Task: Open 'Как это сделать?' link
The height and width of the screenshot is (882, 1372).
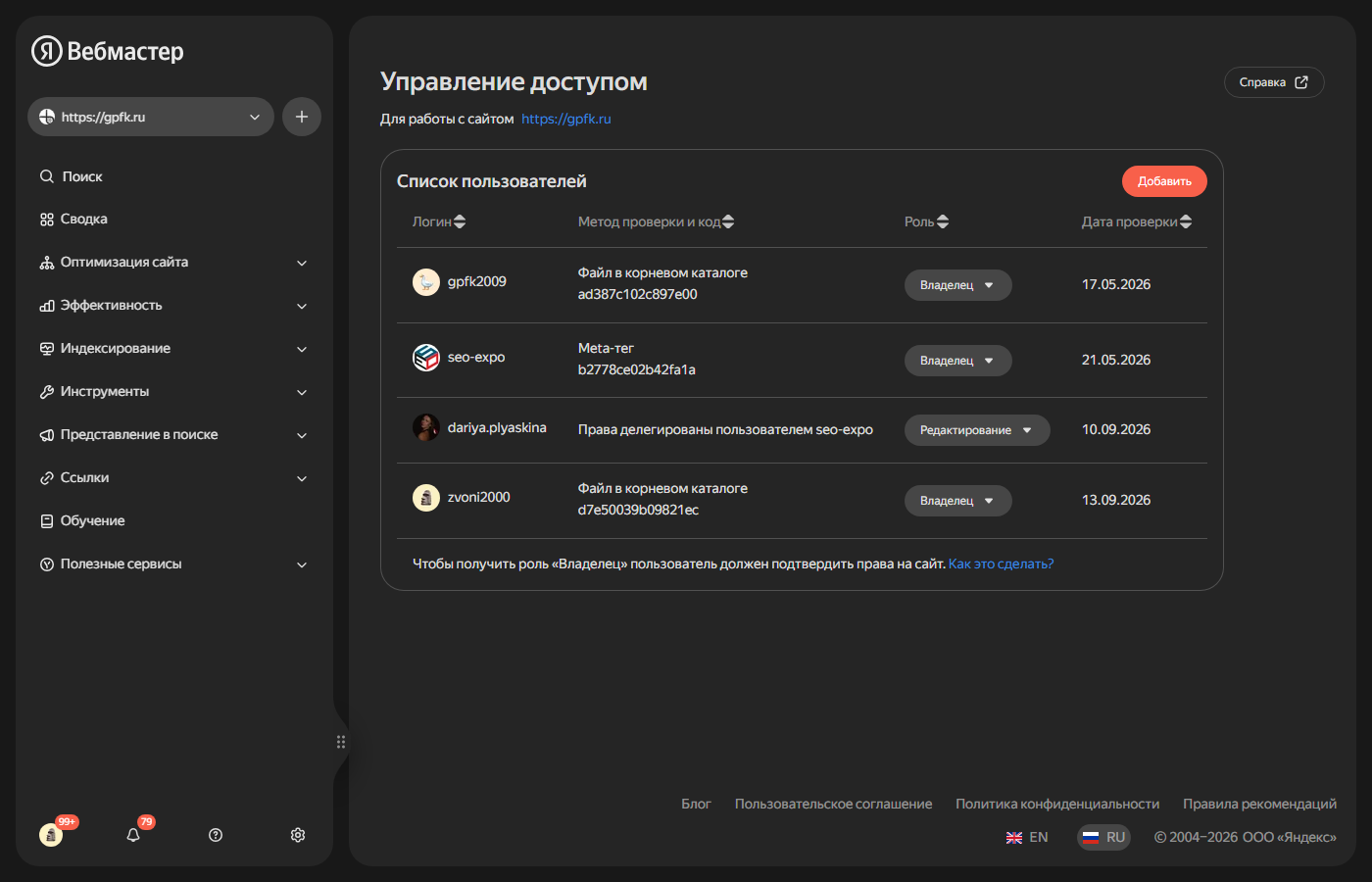Action: [x=1001, y=564]
